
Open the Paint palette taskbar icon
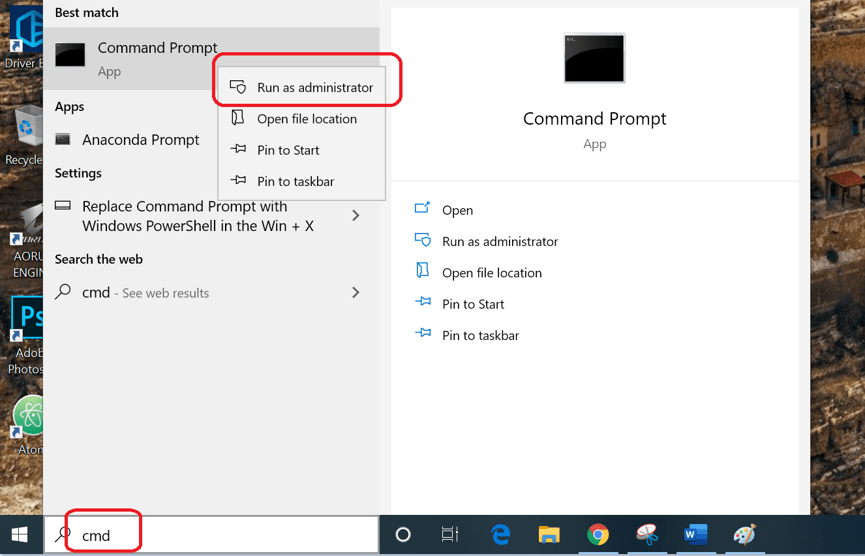(x=744, y=535)
